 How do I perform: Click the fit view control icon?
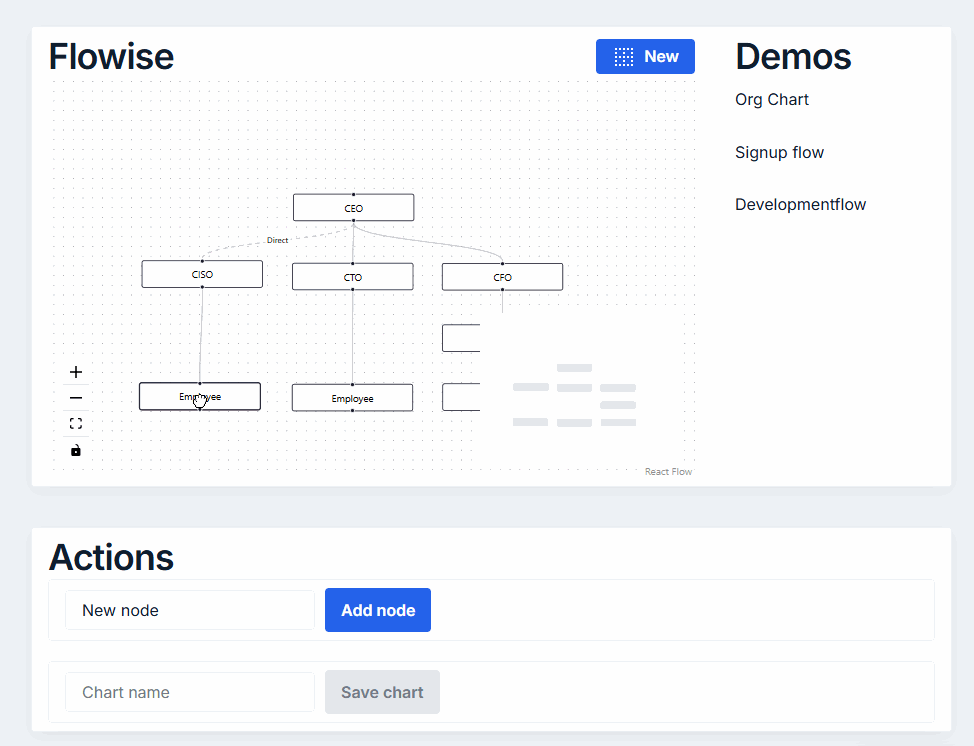pyautogui.click(x=76, y=424)
